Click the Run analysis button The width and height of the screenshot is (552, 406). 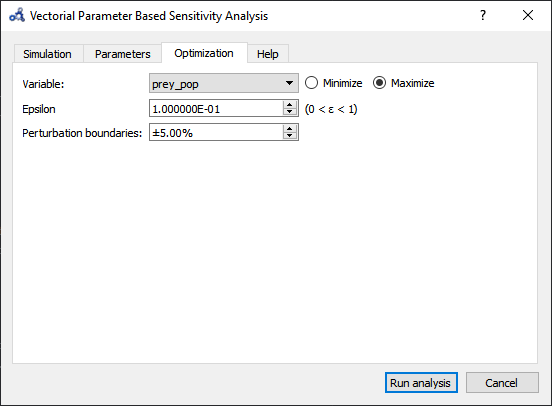click(x=421, y=382)
